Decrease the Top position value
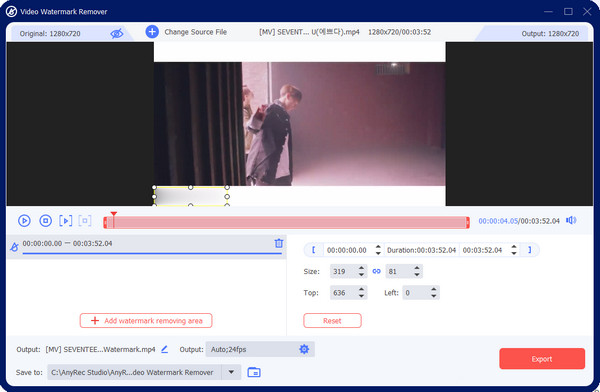 click(361, 296)
